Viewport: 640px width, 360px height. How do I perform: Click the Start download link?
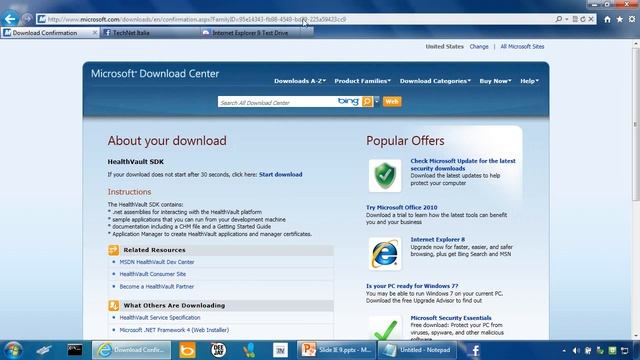(280, 174)
